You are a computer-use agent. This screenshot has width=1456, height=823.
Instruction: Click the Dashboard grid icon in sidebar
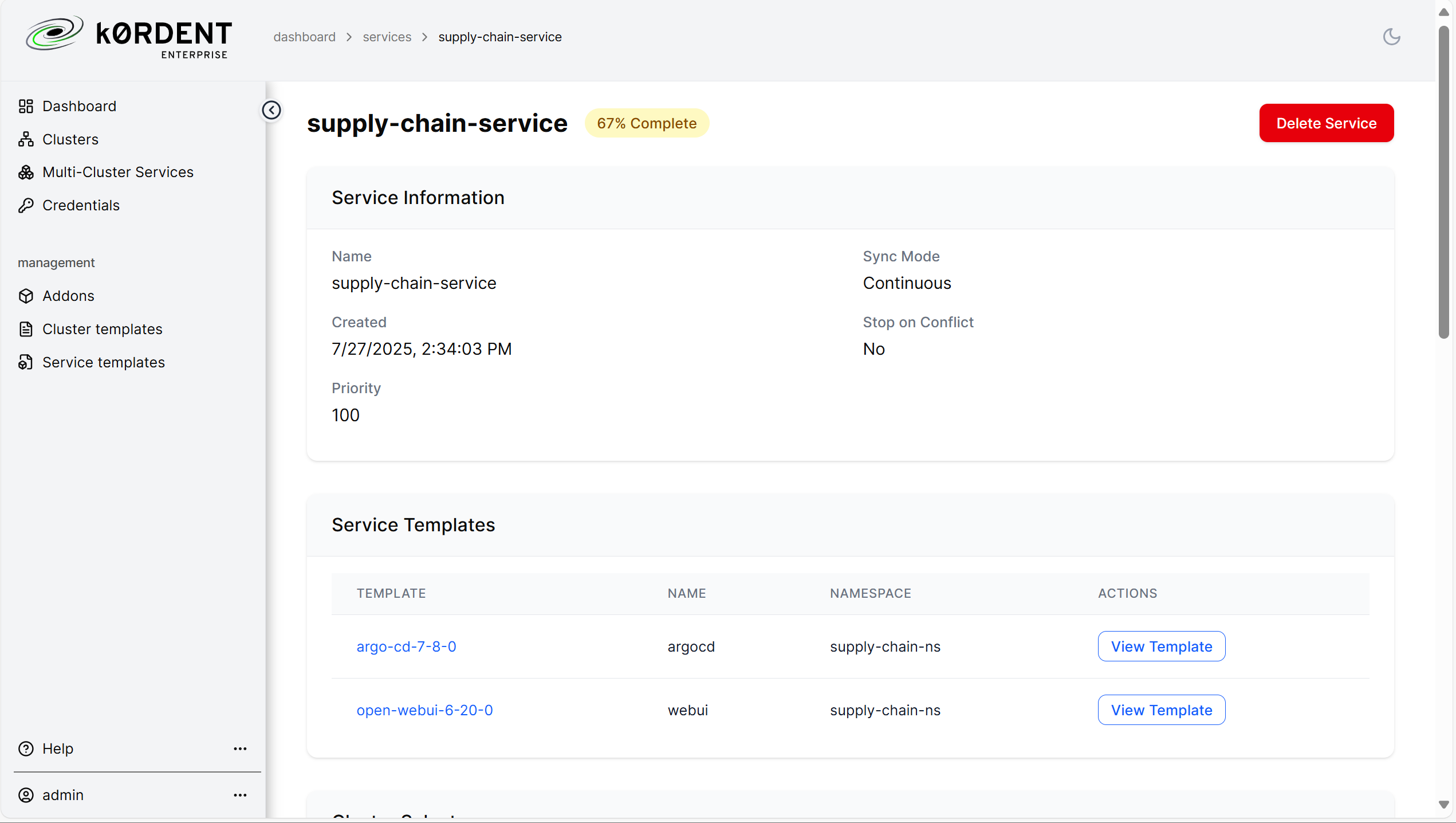(26, 106)
